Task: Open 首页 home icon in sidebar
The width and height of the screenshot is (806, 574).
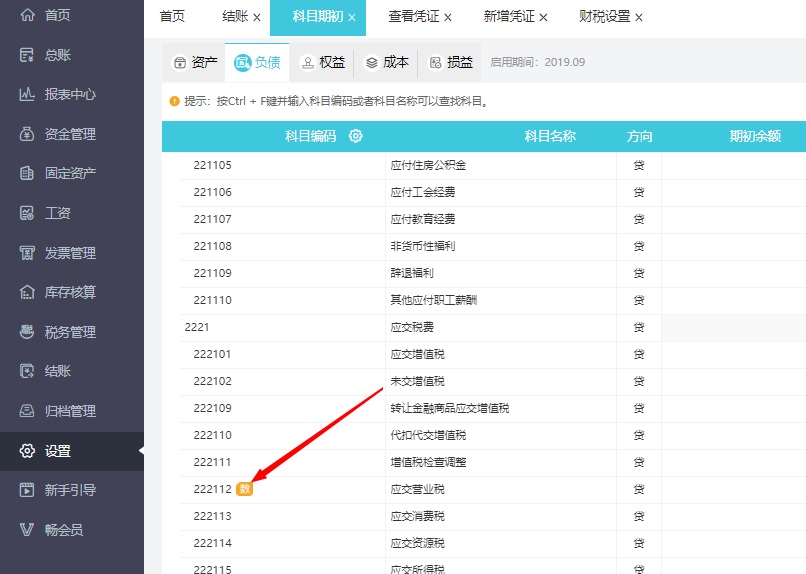Action: 27,15
